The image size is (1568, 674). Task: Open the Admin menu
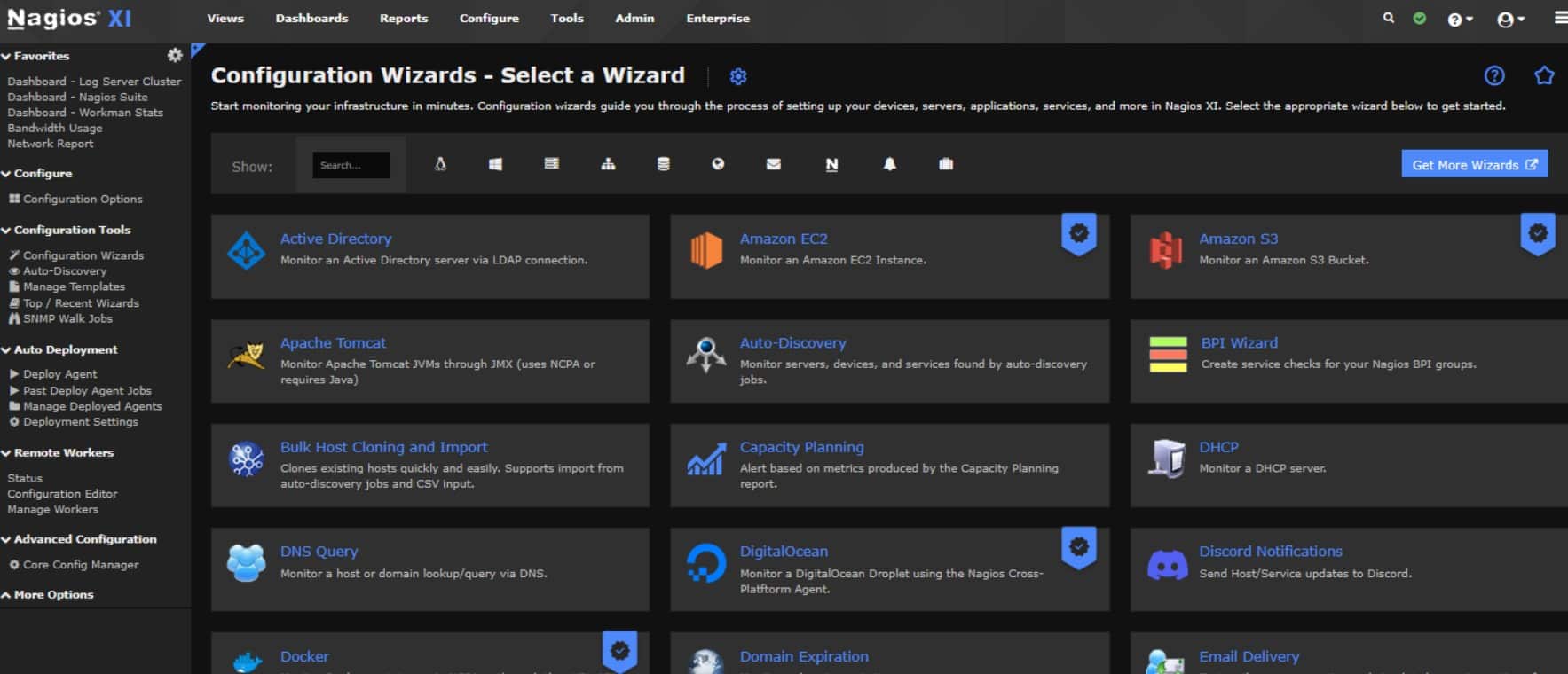click(x=634, y=18)
